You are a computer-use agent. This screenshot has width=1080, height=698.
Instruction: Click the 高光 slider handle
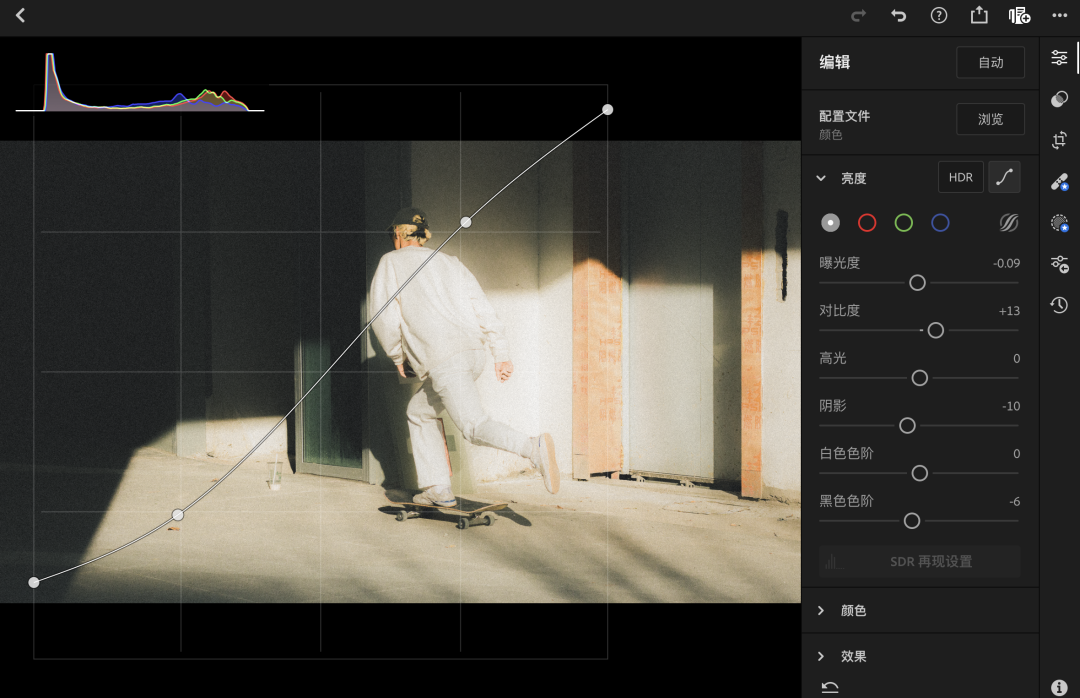[920, 378]
